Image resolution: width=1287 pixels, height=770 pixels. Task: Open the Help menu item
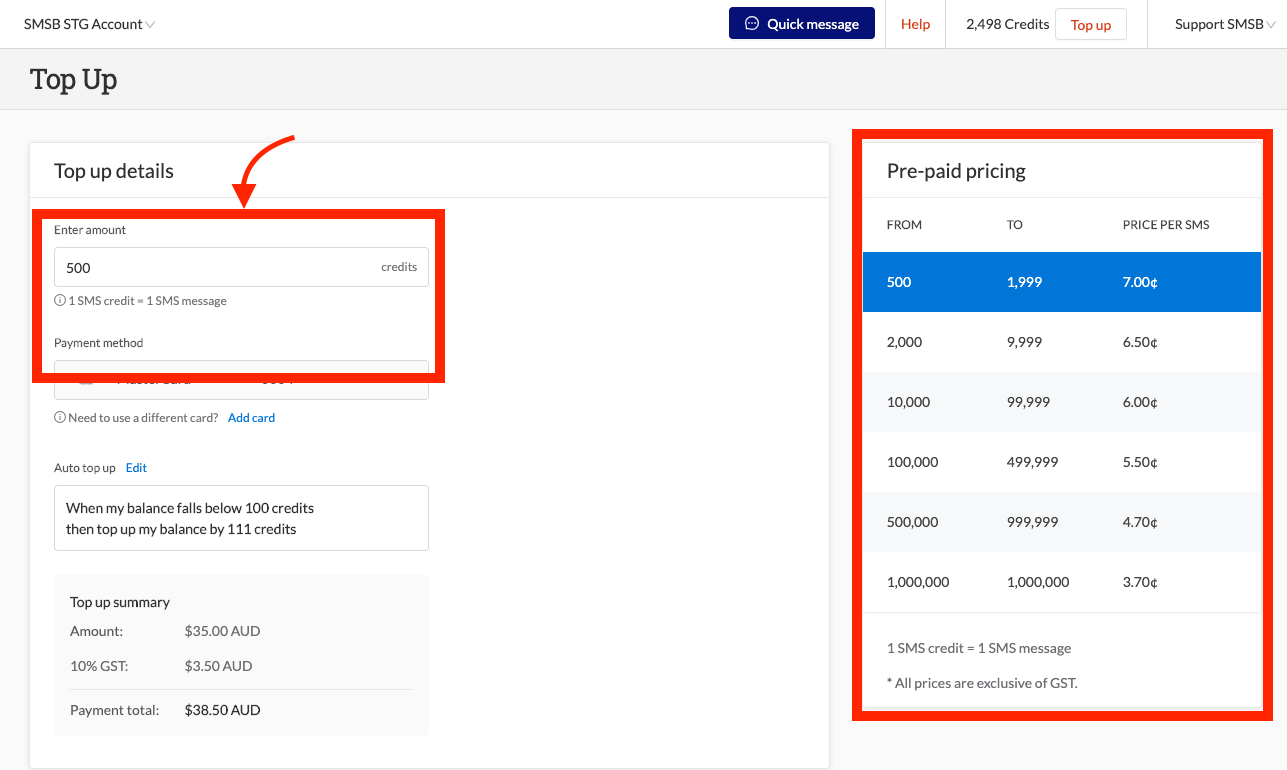click(x=915, y=23)
